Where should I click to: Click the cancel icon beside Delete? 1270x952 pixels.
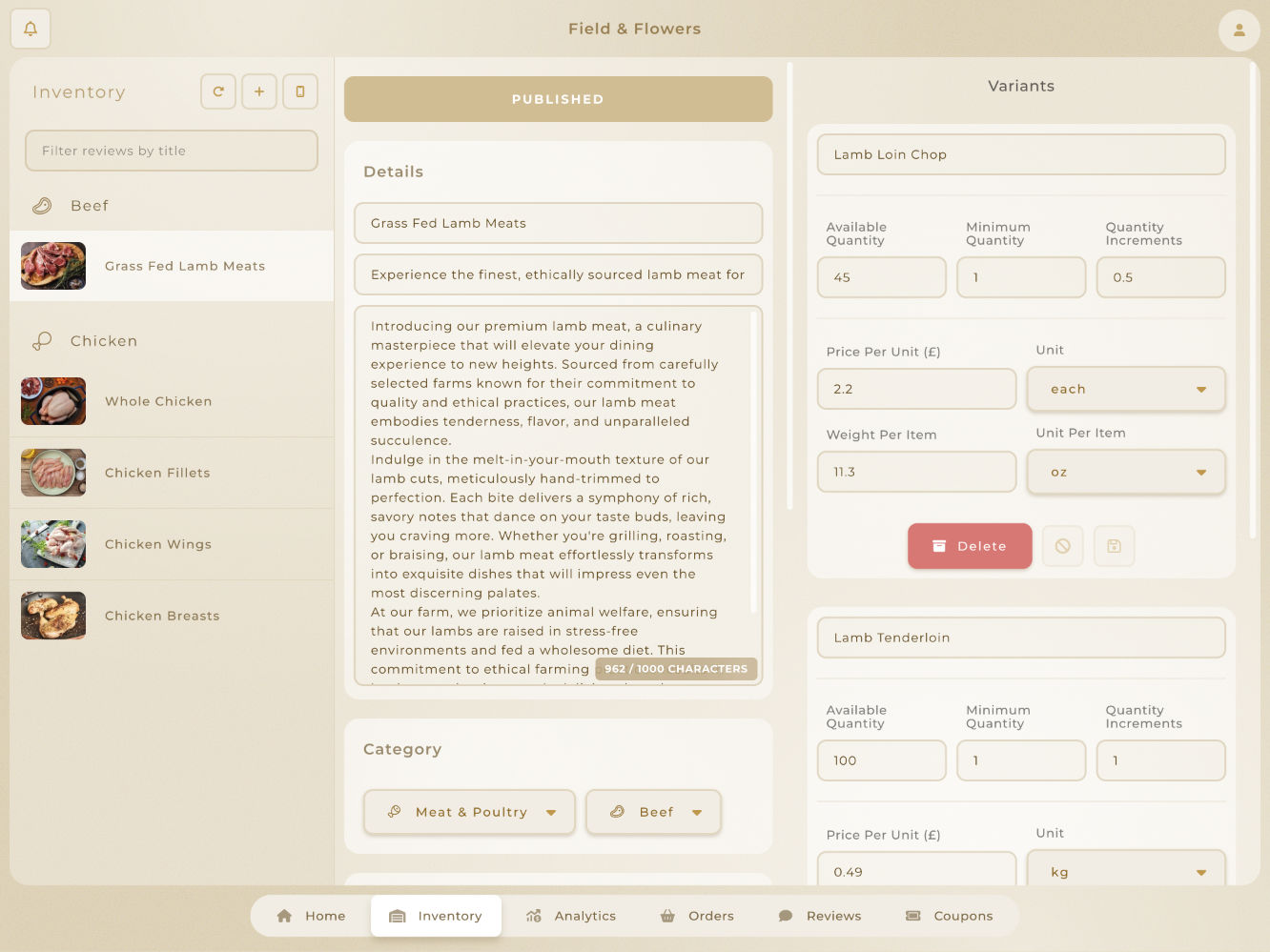click(x=1062, y=546)
